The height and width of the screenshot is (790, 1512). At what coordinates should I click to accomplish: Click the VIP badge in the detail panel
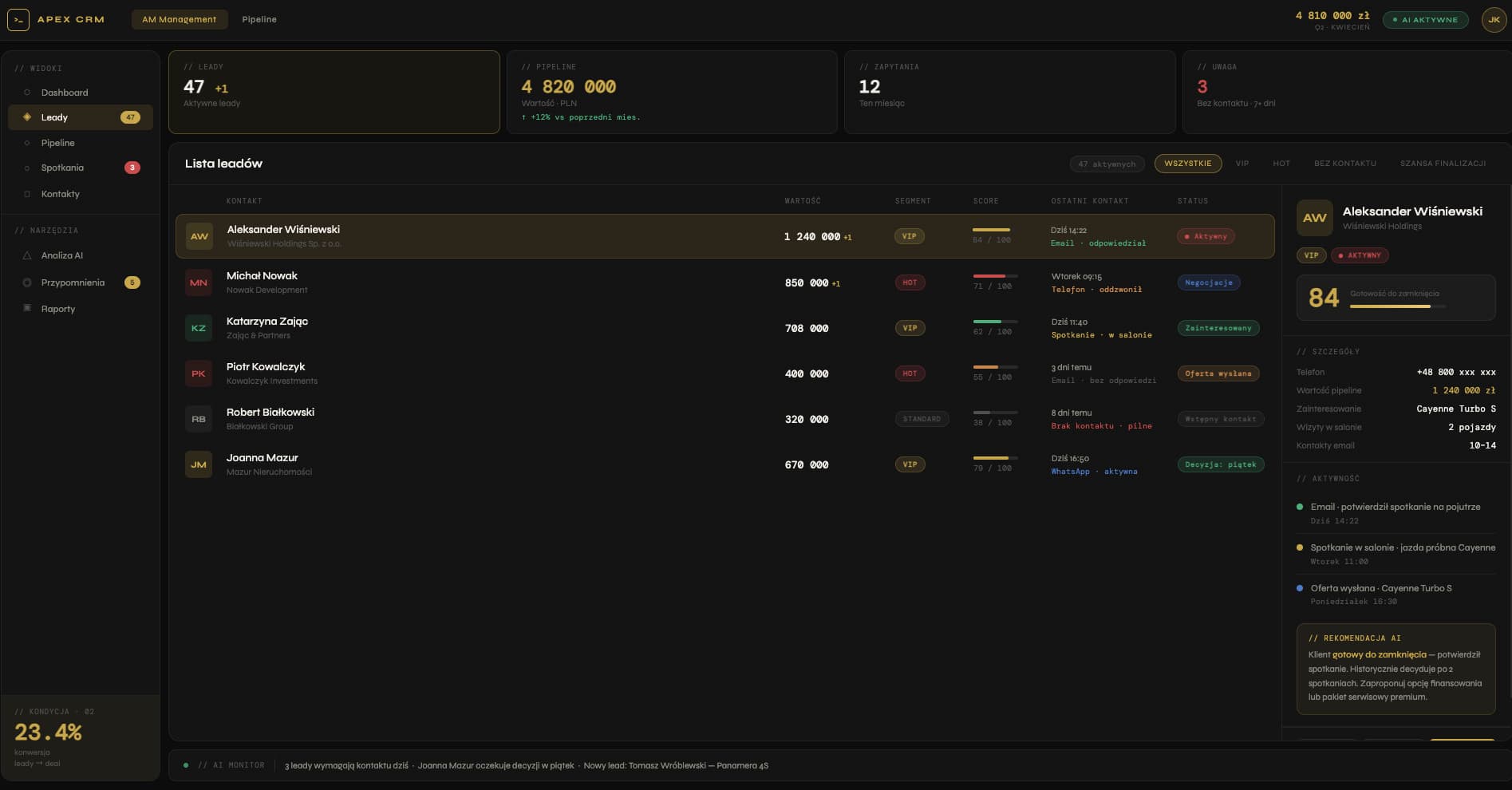pyautogui.click(x=1311, y=255)
